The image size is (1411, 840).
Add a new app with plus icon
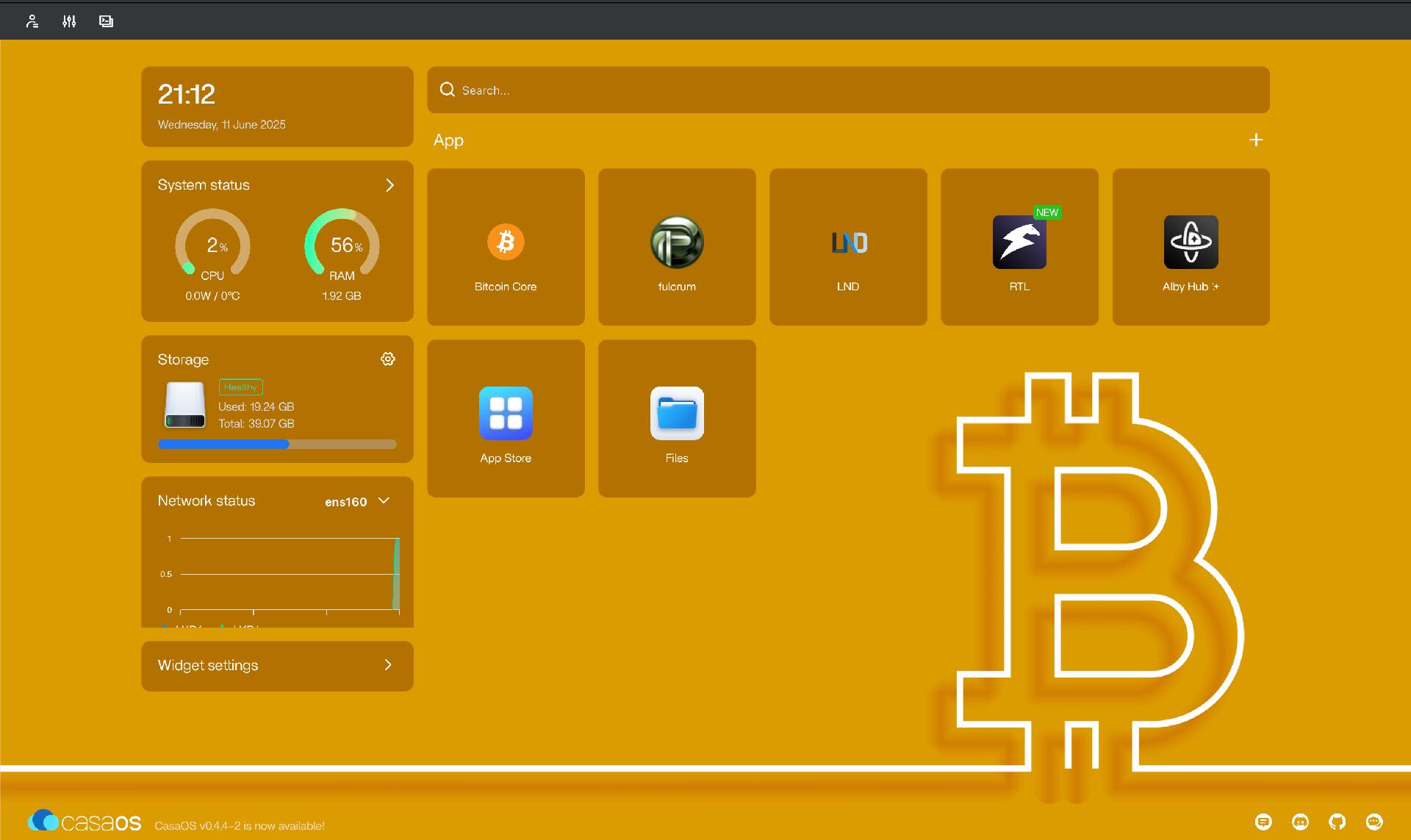[x=1256, y=140]
